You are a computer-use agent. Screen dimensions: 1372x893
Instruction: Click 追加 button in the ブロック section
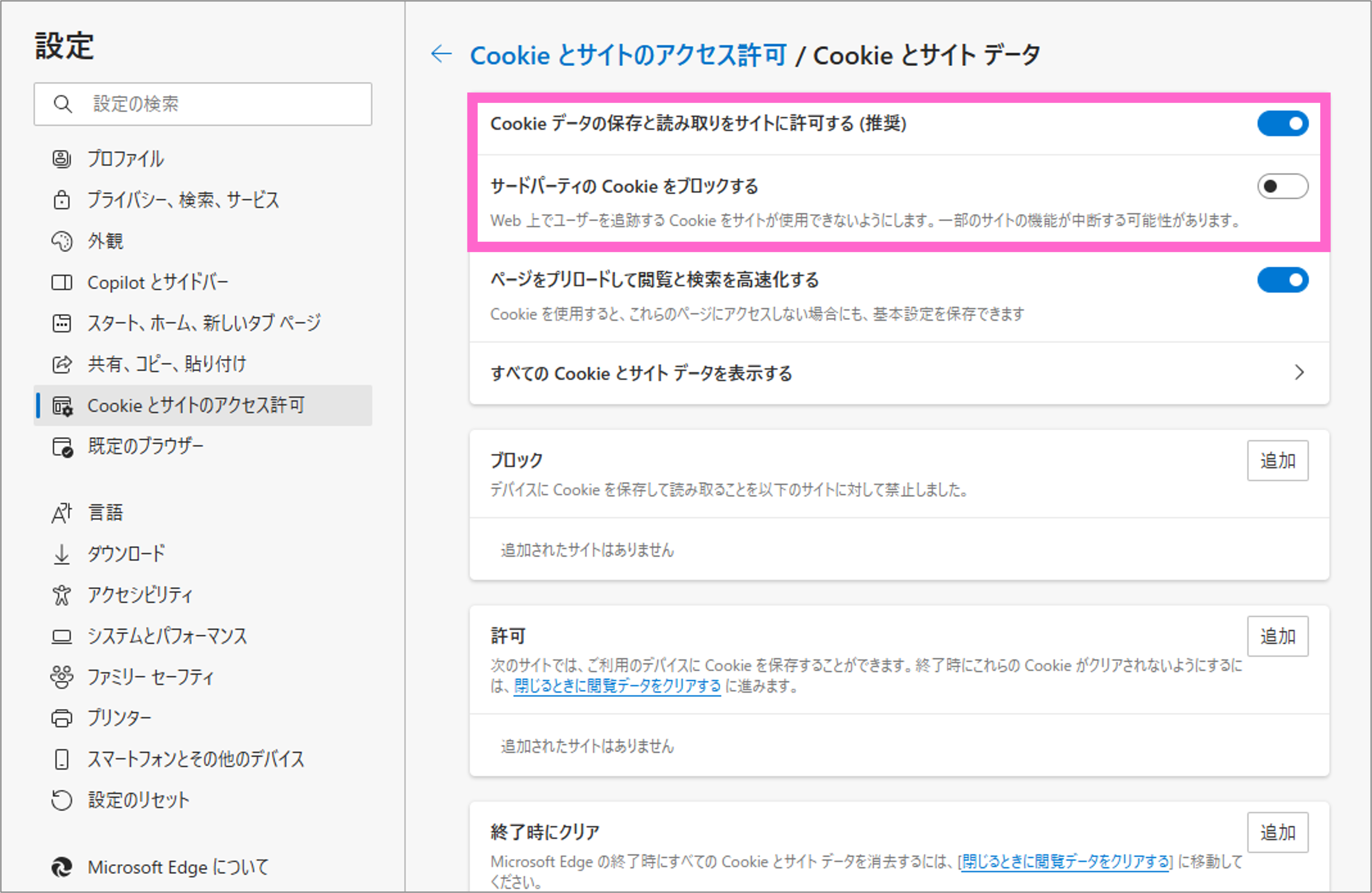1278,460
